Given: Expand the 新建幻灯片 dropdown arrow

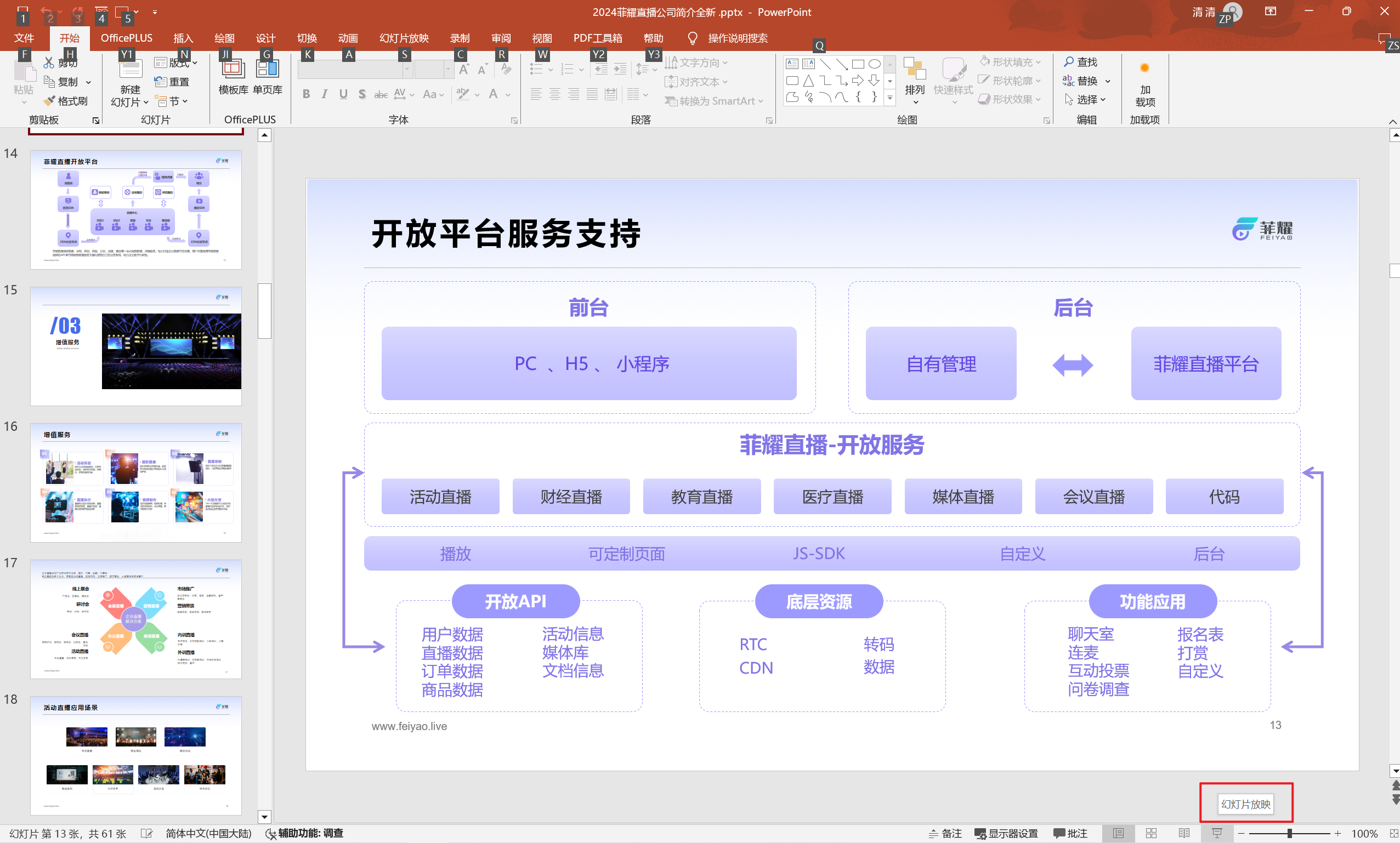Looking at the screenshot, I should (146, 102).
